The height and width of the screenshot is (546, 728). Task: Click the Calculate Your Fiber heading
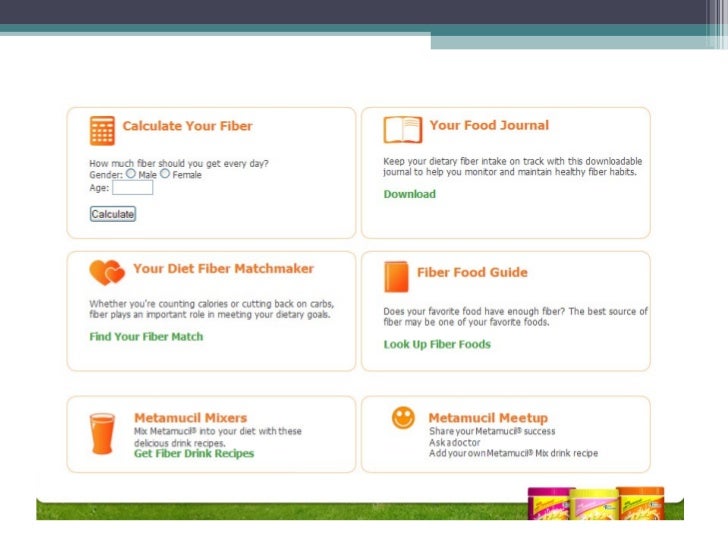[x=187, y=126]
